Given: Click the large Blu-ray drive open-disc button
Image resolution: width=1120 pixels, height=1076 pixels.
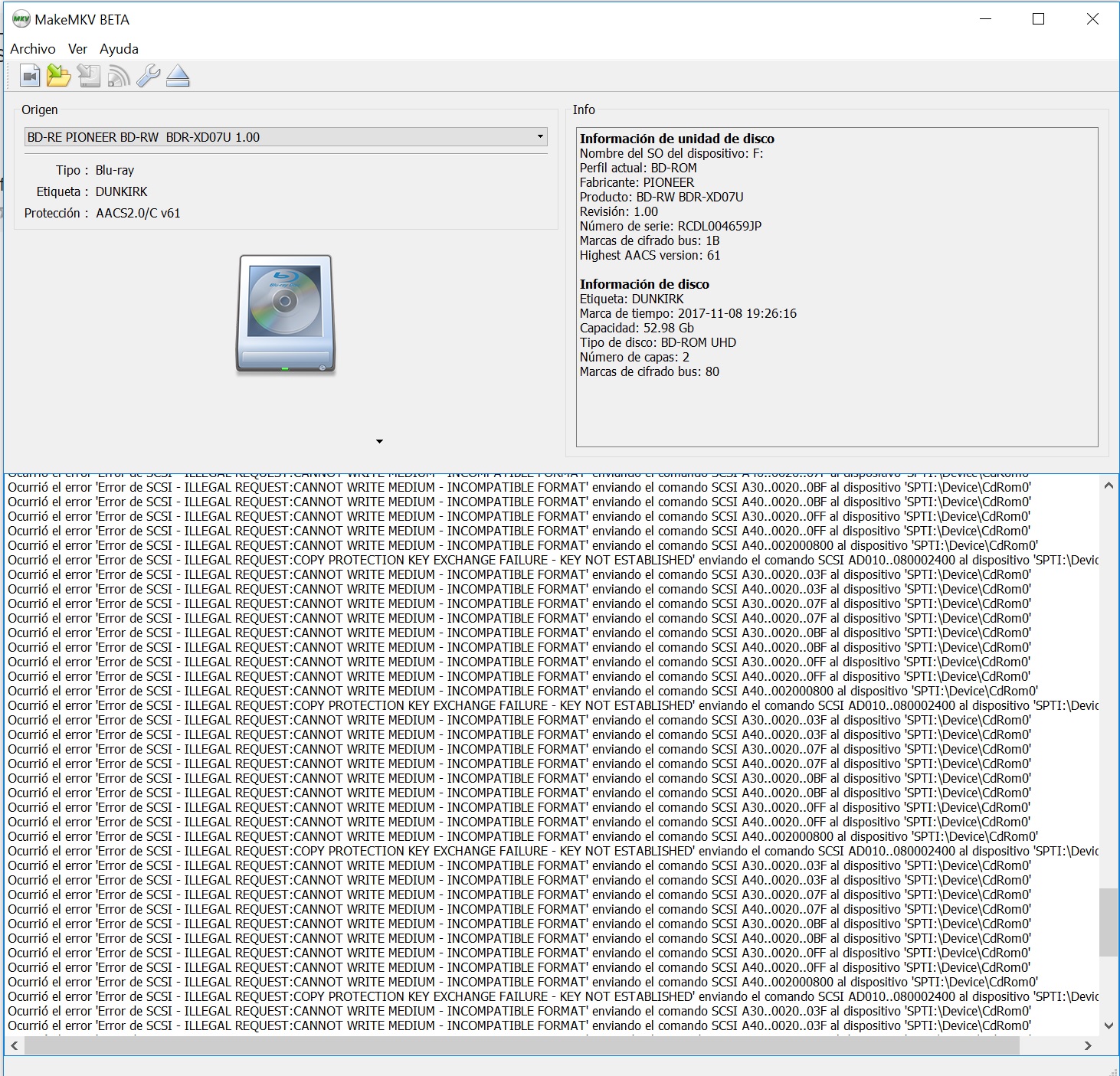Looking at the screenshot, I should click(x=286, y=315).
